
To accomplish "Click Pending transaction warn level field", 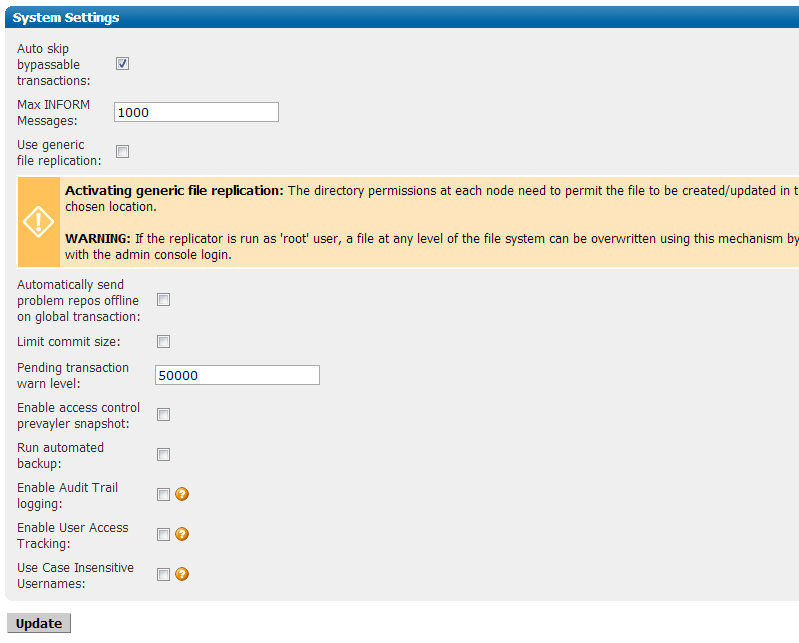I will [x=237, y=375].
